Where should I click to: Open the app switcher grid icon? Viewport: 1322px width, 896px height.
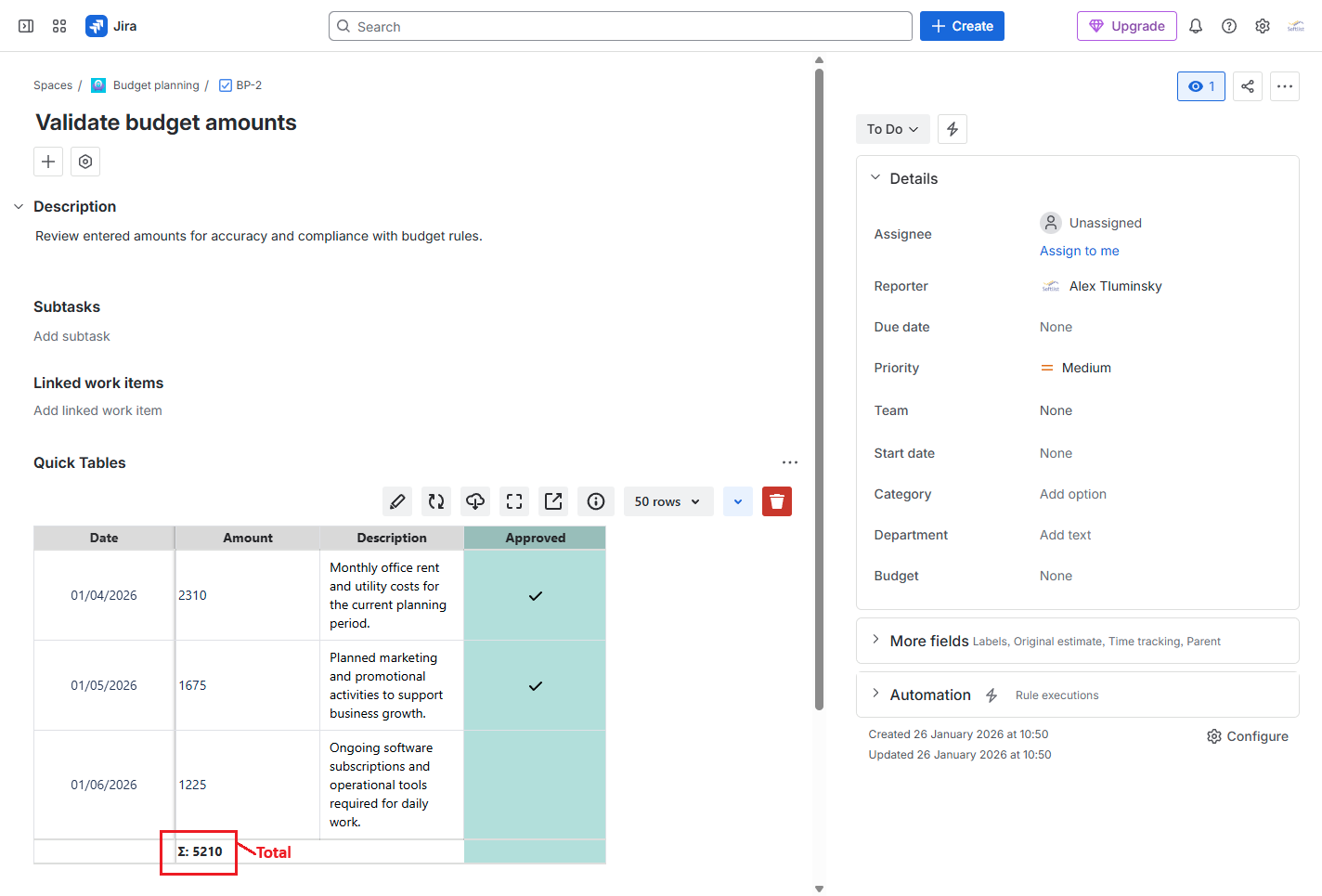[x=59, y=26]
